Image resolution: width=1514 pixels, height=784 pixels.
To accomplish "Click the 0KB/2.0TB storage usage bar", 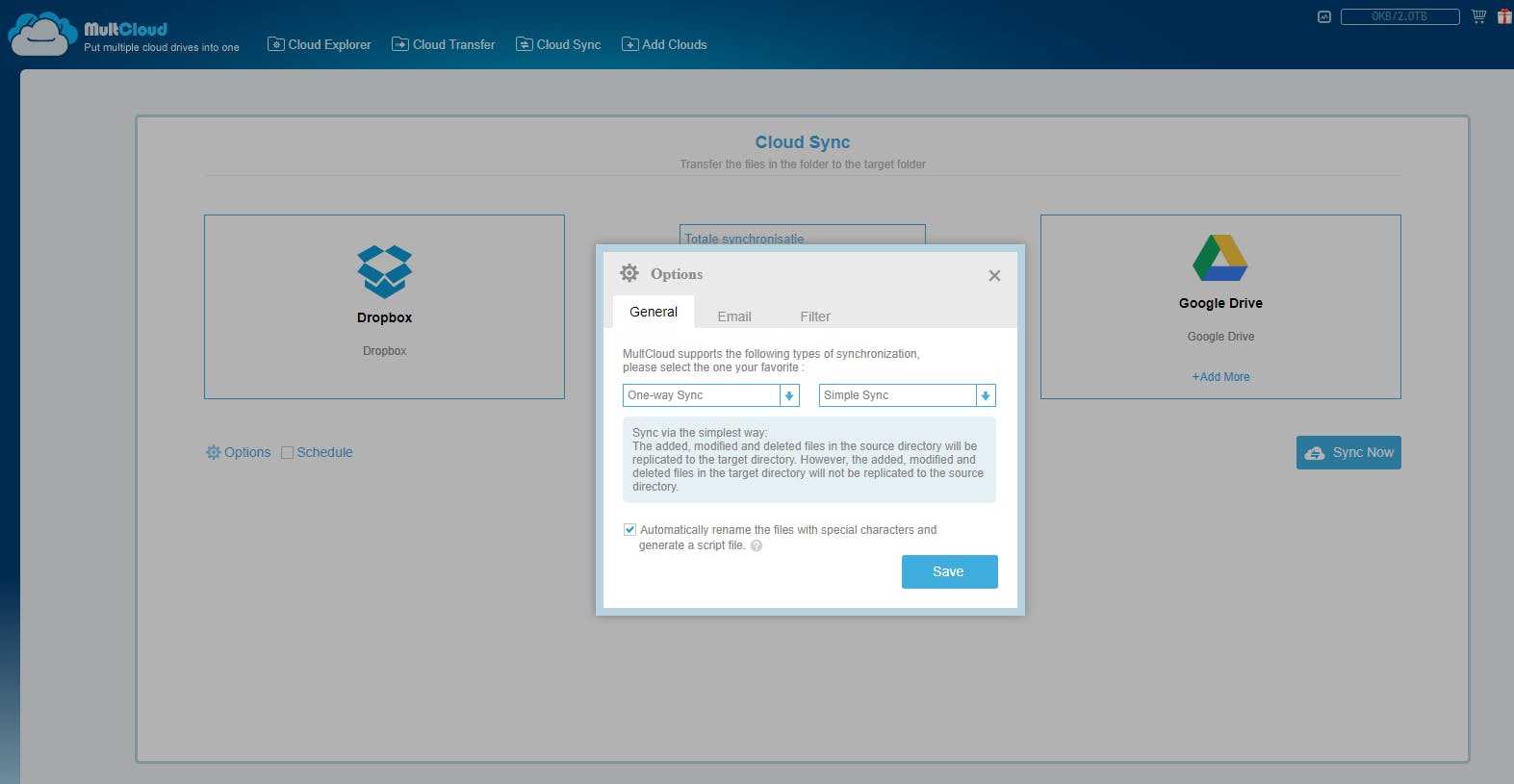I will tap(1400, 16).
